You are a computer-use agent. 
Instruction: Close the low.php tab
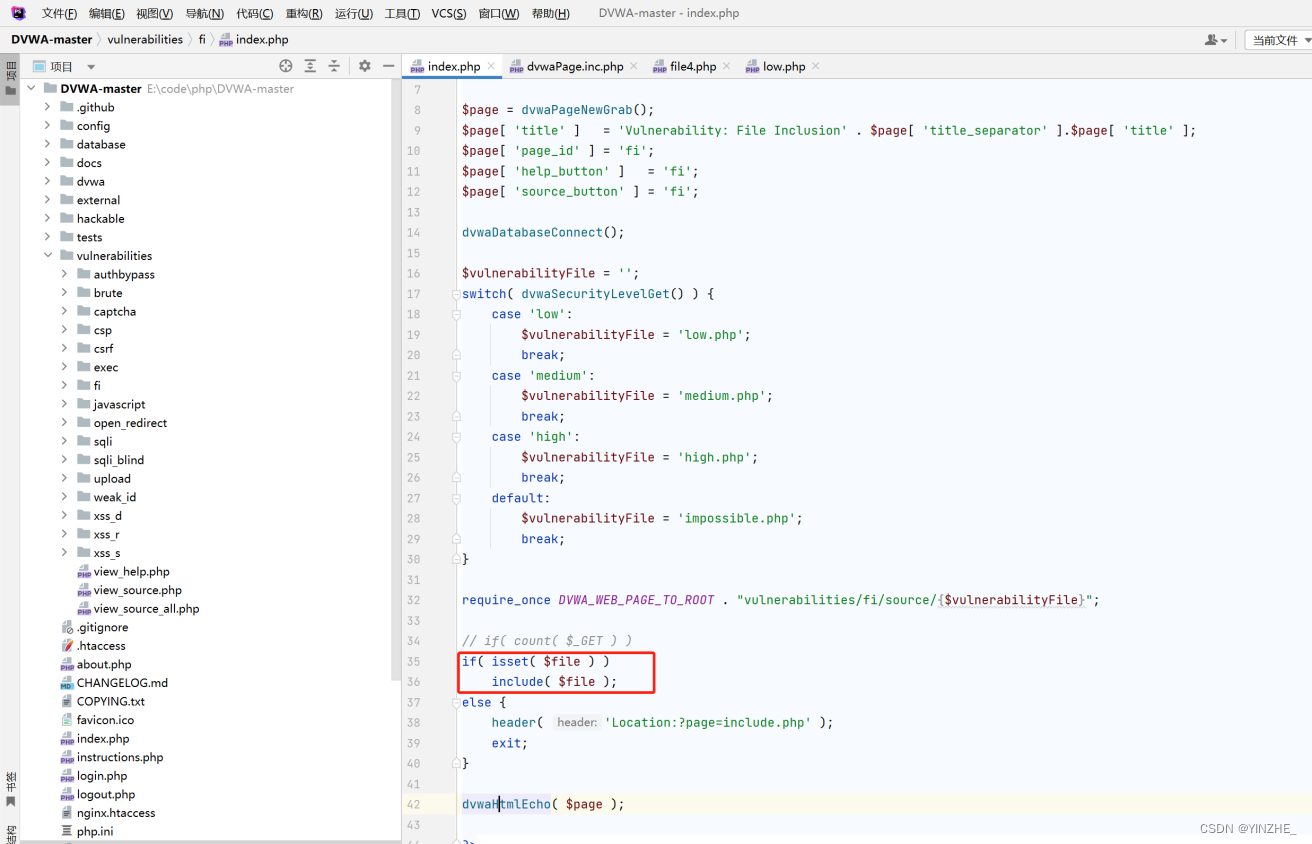coord(815,66)
